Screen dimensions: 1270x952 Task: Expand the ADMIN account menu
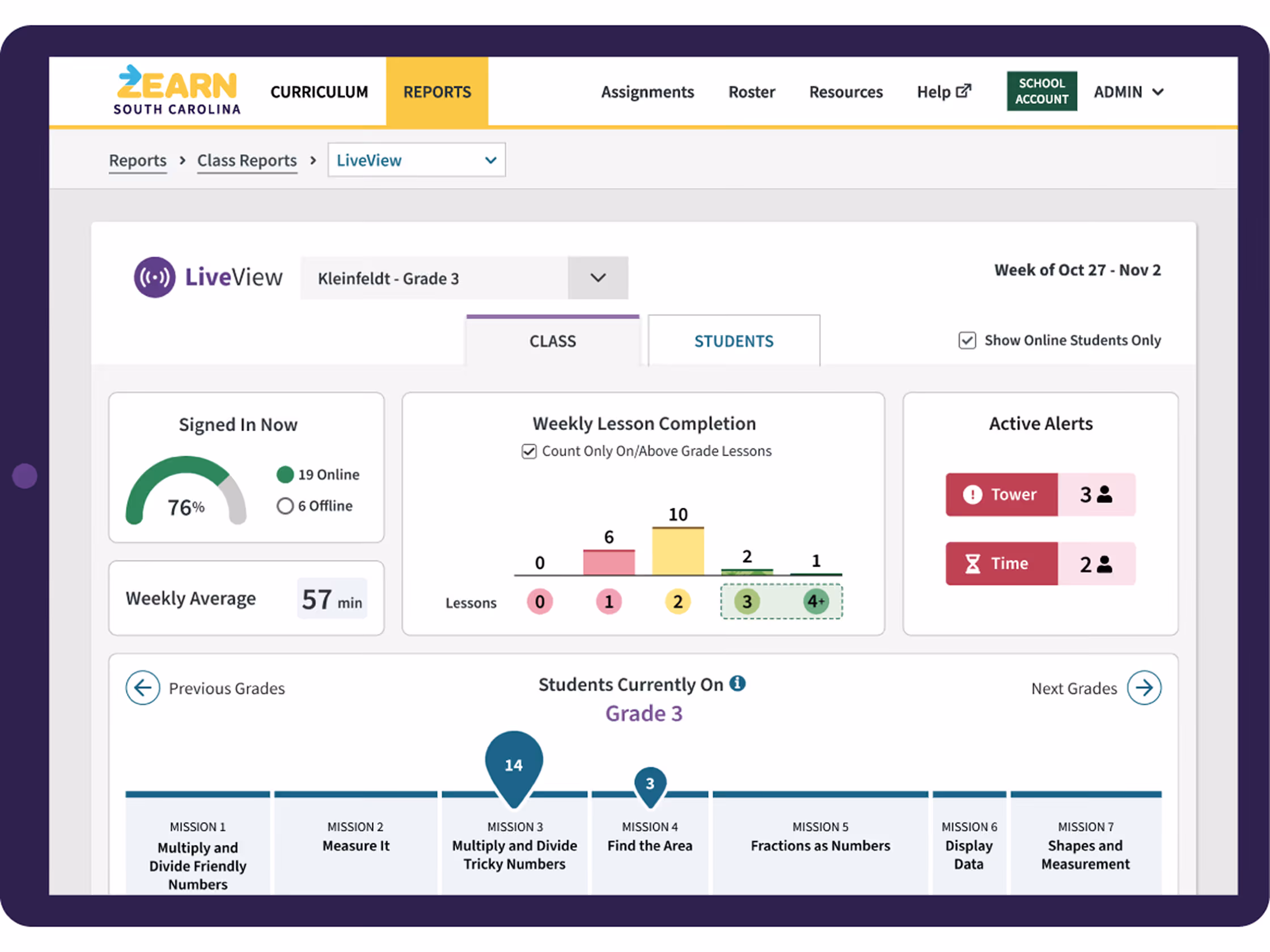coord(1128,92)
